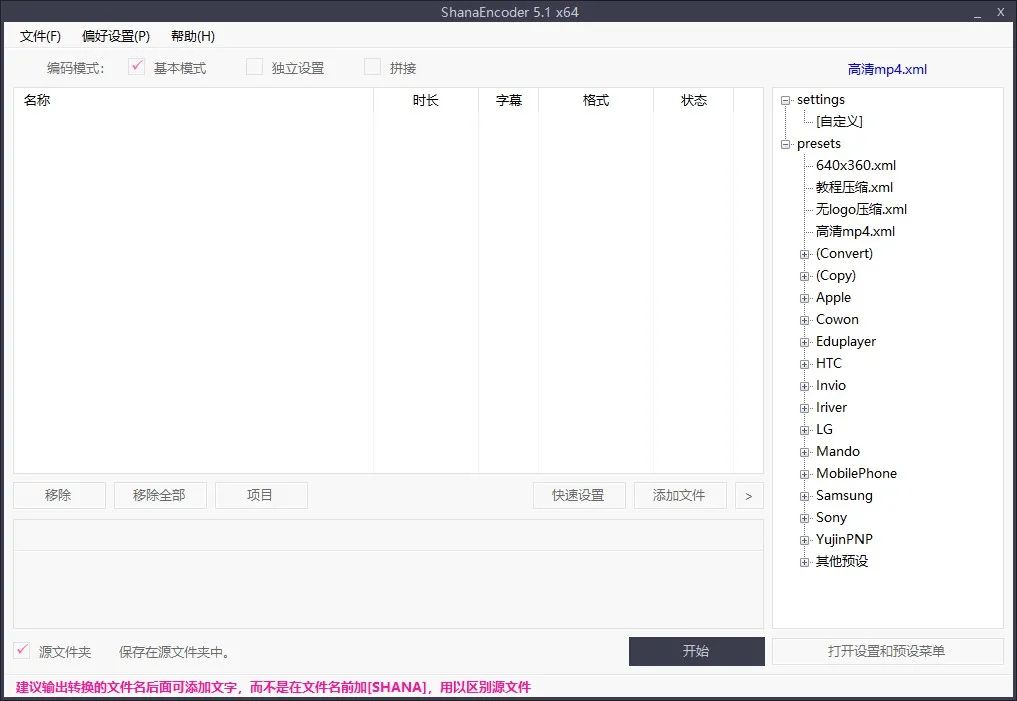Disable the 源文件夹 output option
Image resolution: width=1017 pixels, height=701 pixels.
20,650
